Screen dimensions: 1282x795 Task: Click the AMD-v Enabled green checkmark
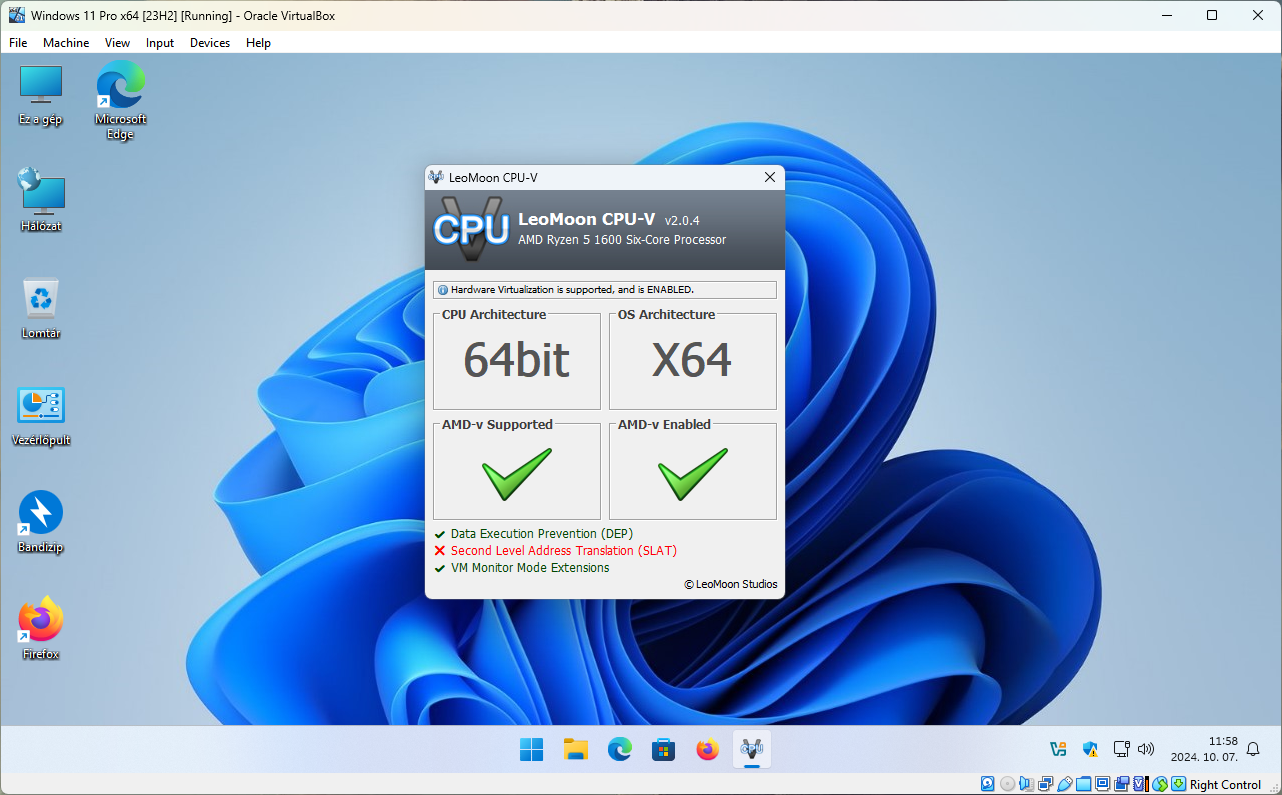click(x=693, y=474)
